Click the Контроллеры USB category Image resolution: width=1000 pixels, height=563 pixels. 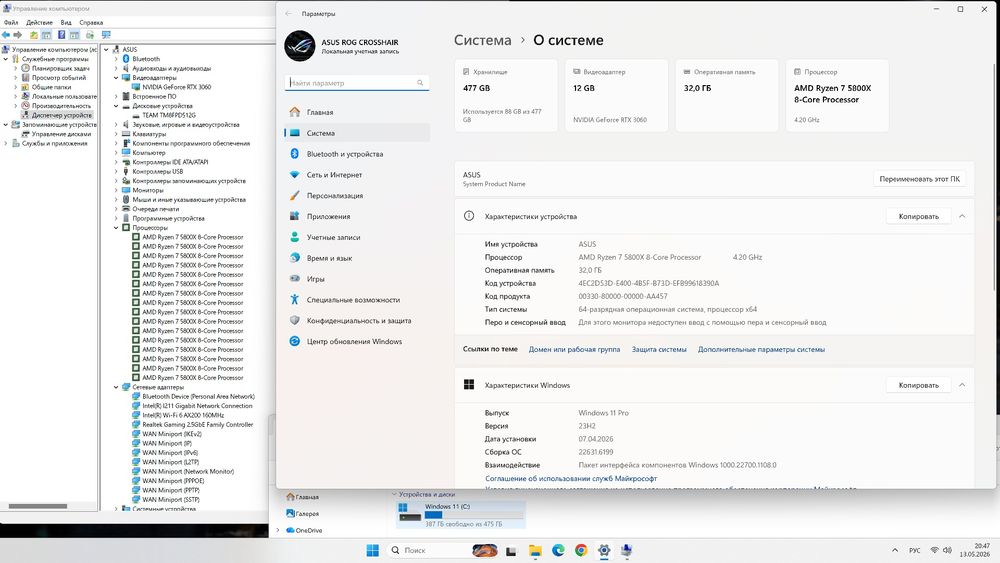(158, 172)
